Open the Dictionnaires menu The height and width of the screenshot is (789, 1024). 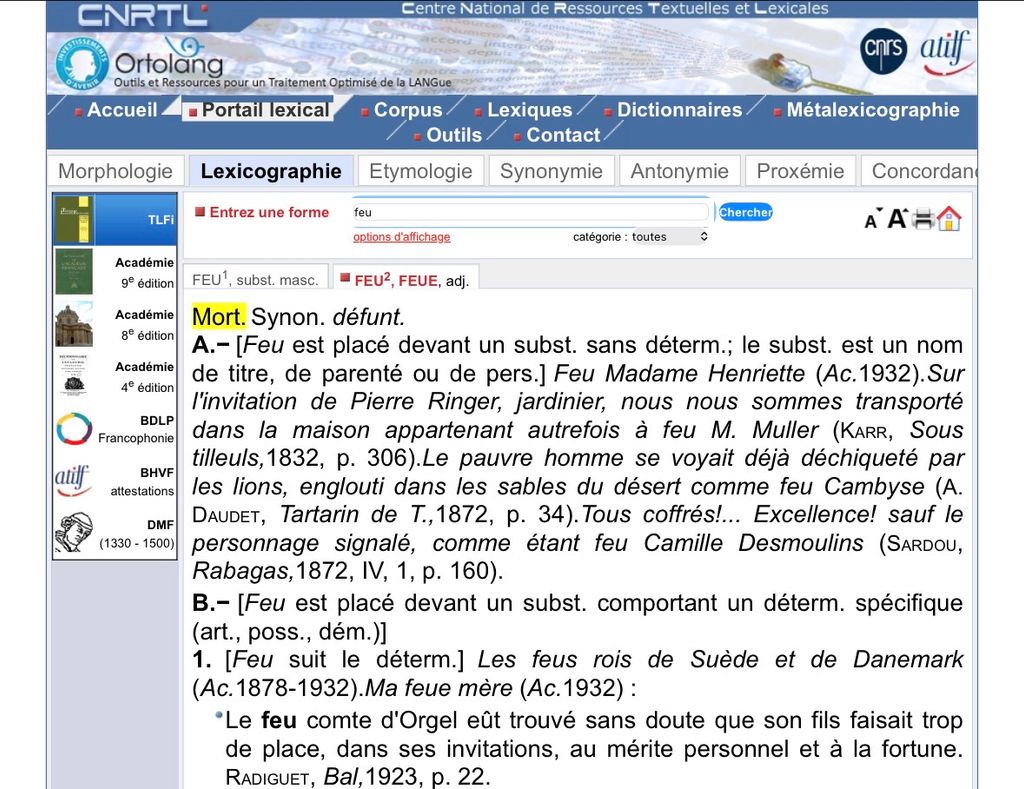(679, 110)
